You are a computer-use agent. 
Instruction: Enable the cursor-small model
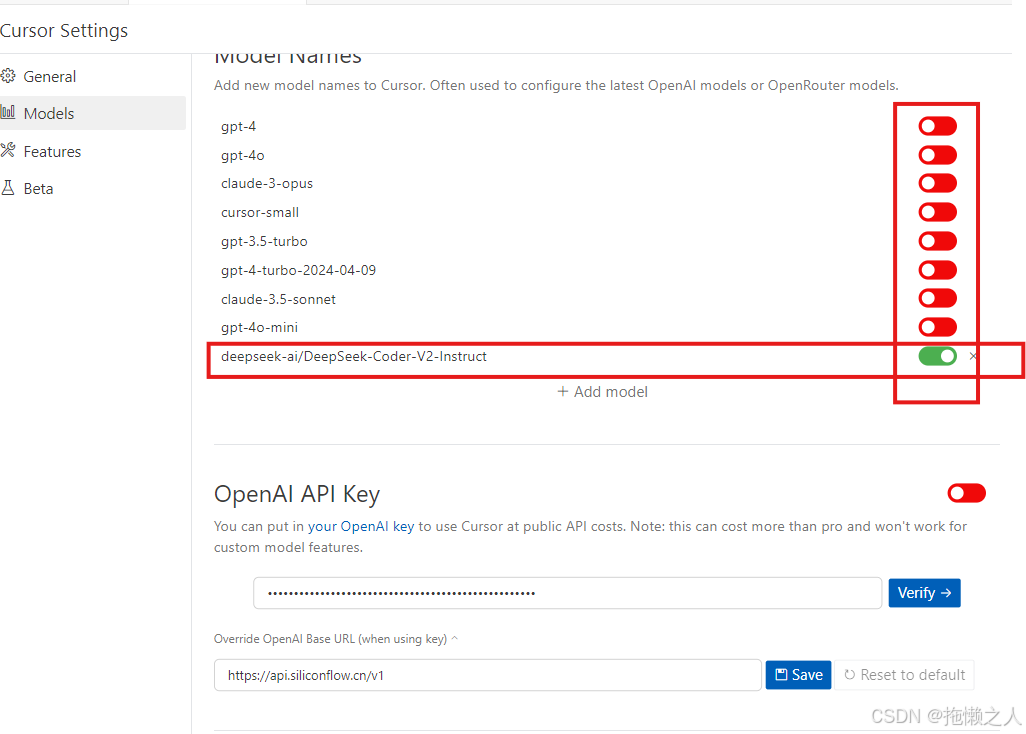coord(937,212)
